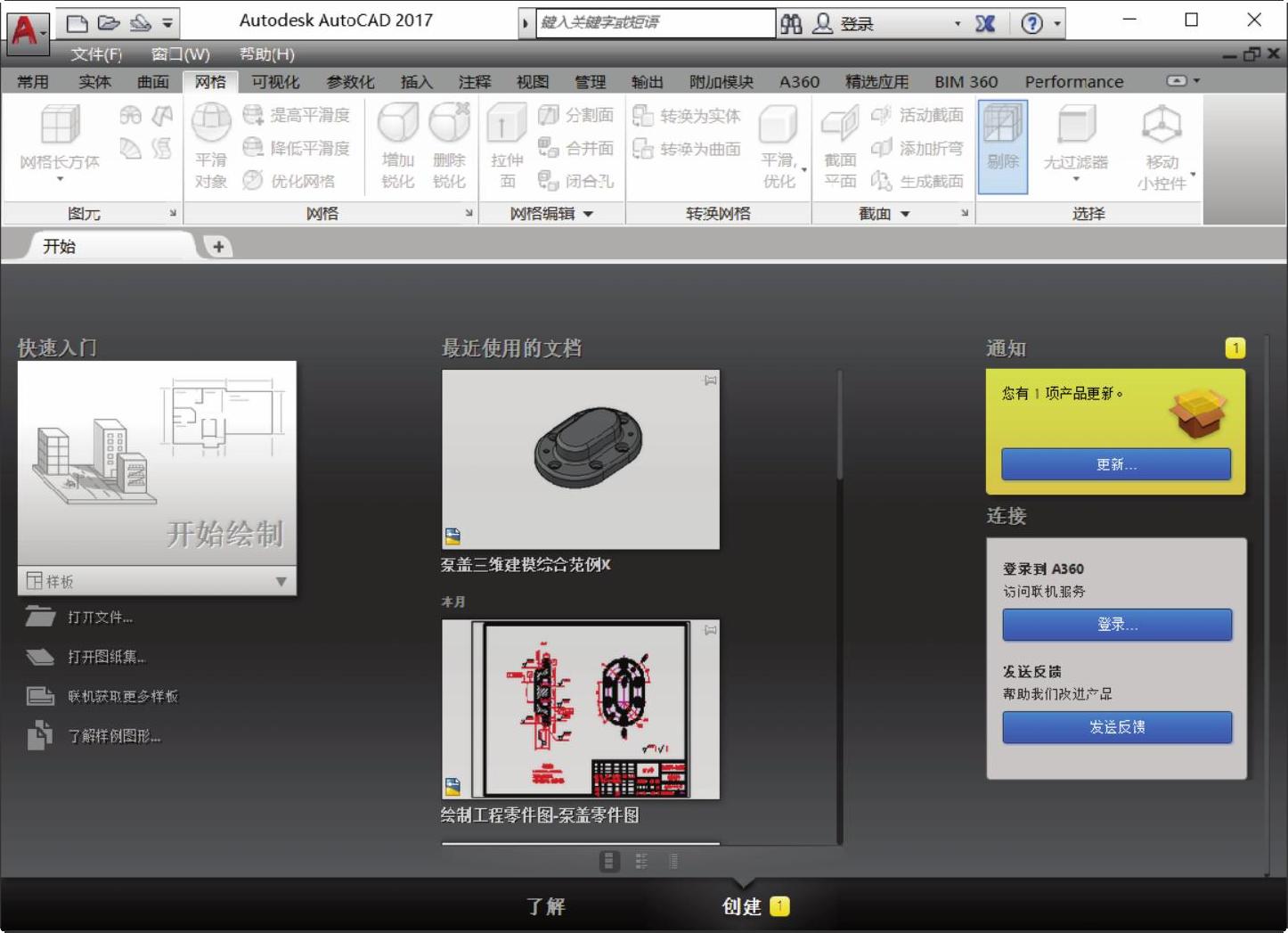
Task: Click 了解样例图形... link
Action: (x=114, y=736)
